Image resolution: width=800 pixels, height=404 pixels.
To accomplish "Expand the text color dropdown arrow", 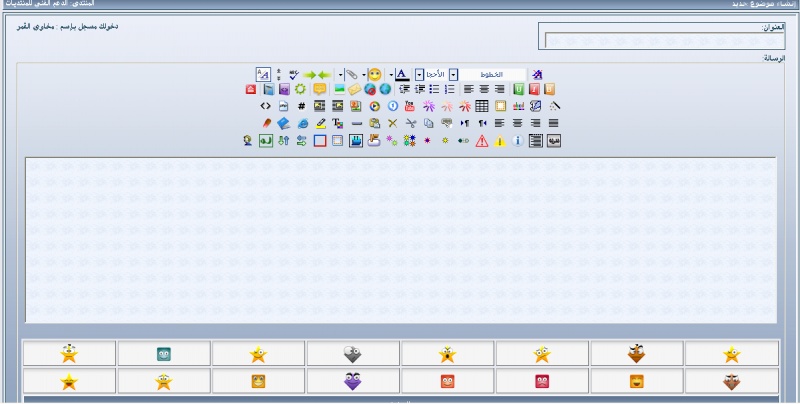I will tap(391, 74).
